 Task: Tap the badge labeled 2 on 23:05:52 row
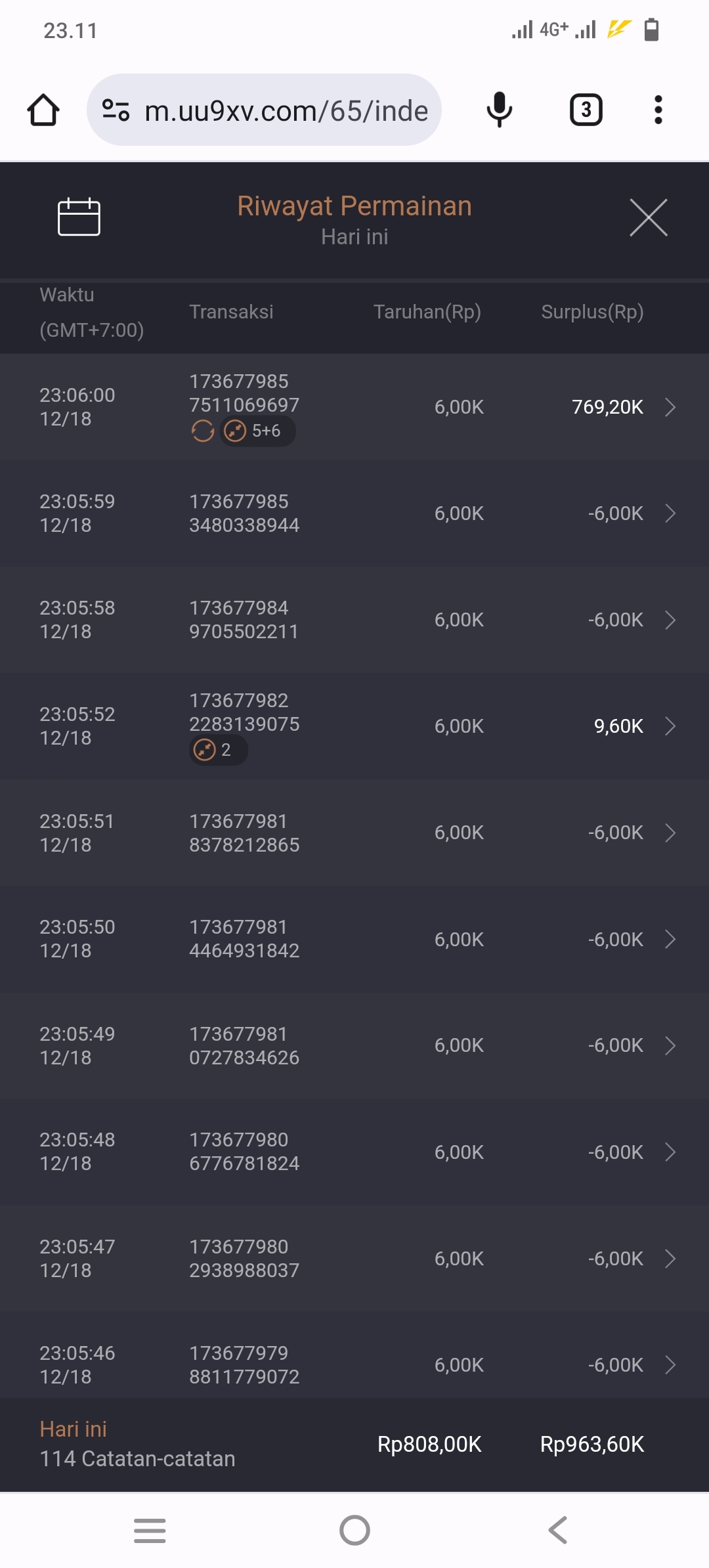pos(218,750)
